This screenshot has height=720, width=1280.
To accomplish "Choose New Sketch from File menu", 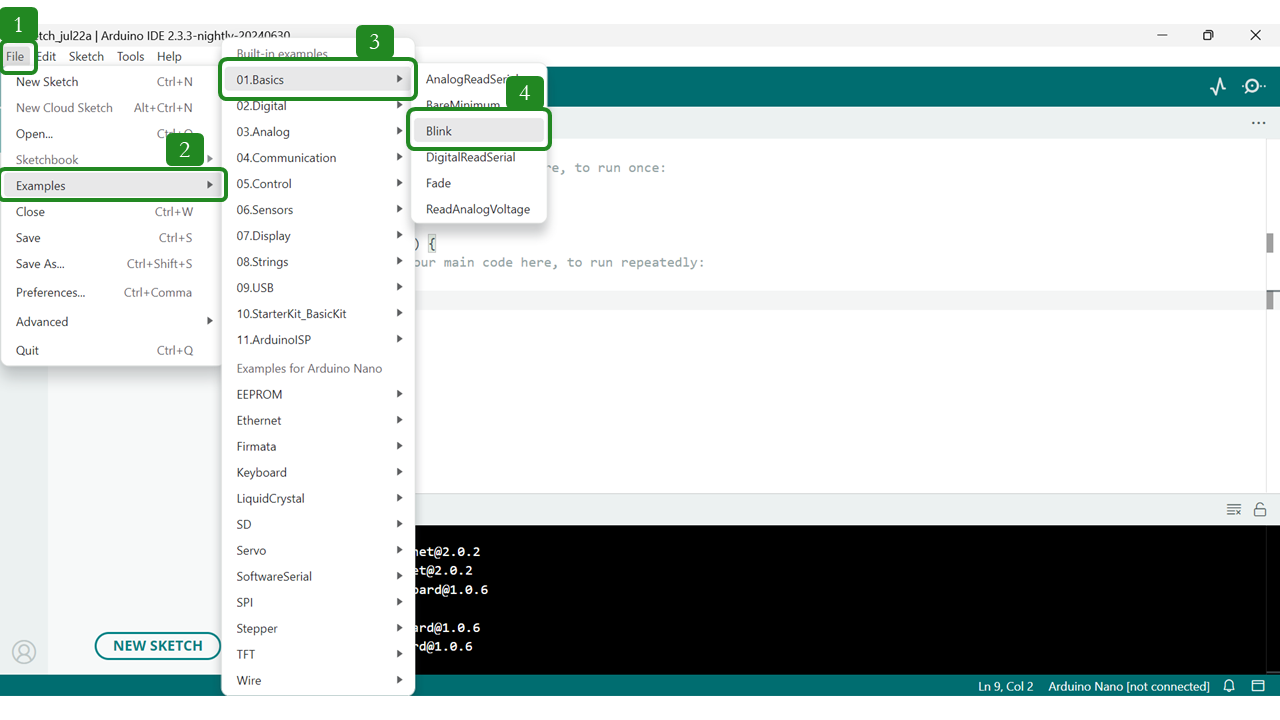I will [x=110, y=82].
